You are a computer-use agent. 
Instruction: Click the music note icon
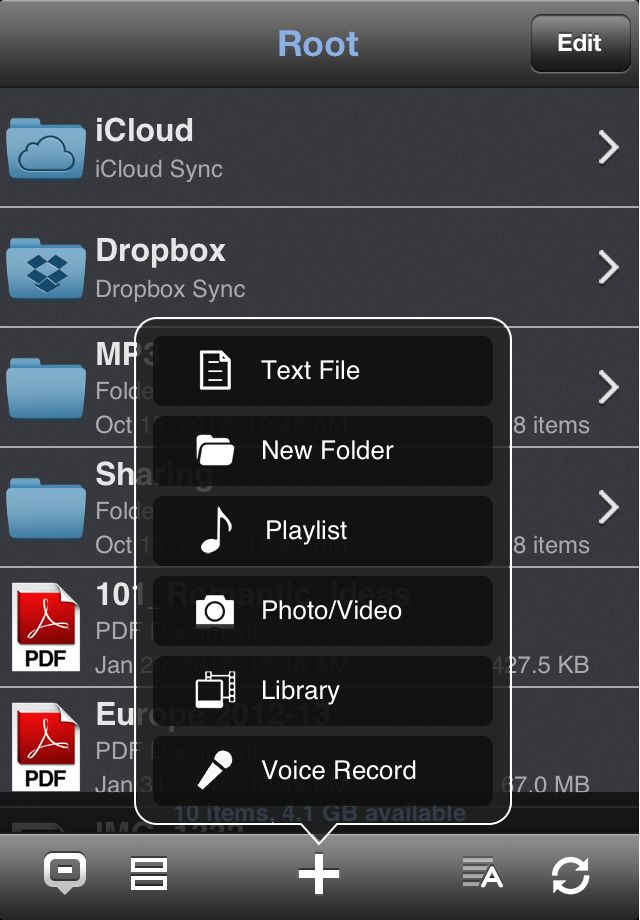pos(216,530)
